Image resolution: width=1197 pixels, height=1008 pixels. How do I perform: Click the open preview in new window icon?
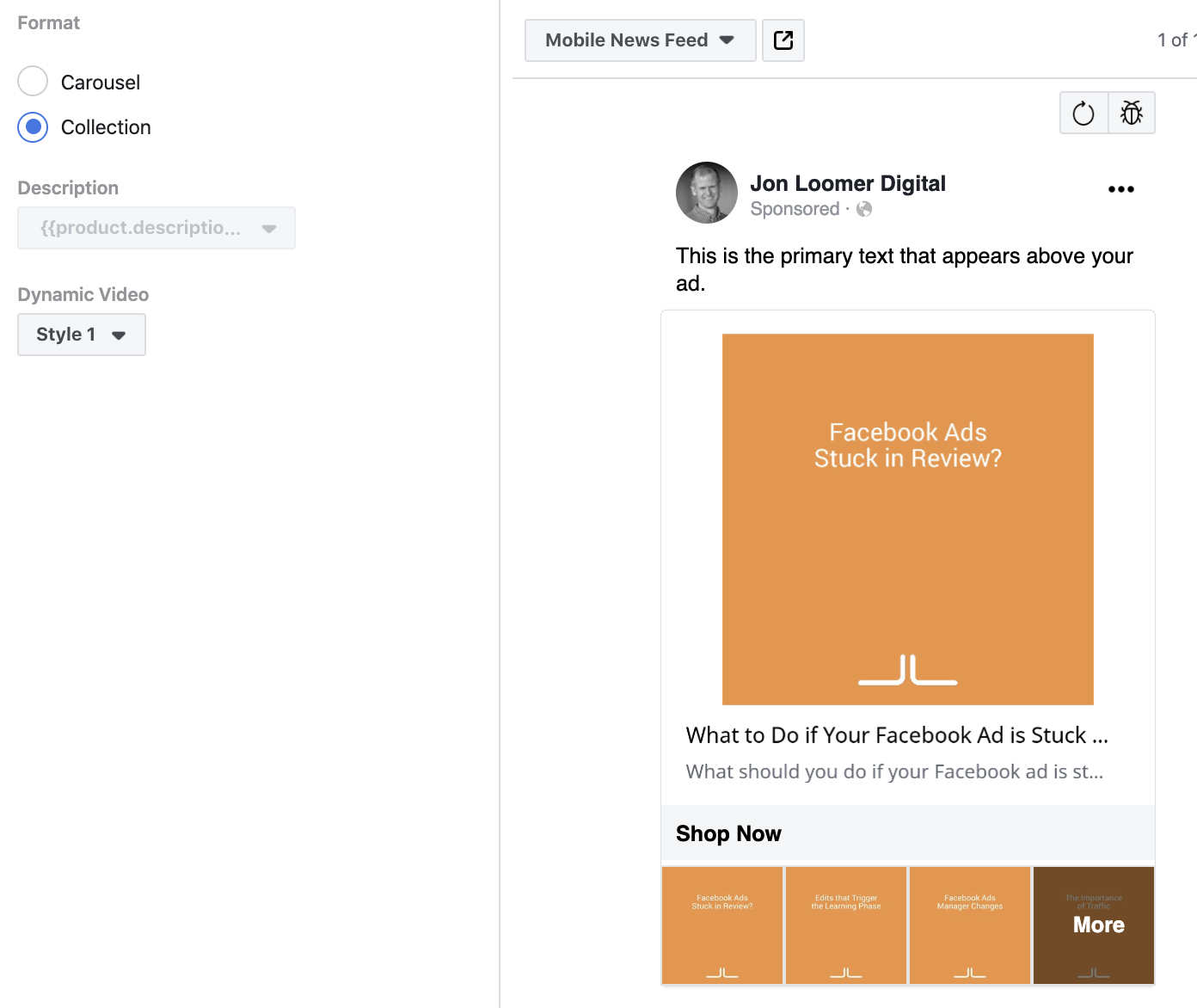coord(783,40)
